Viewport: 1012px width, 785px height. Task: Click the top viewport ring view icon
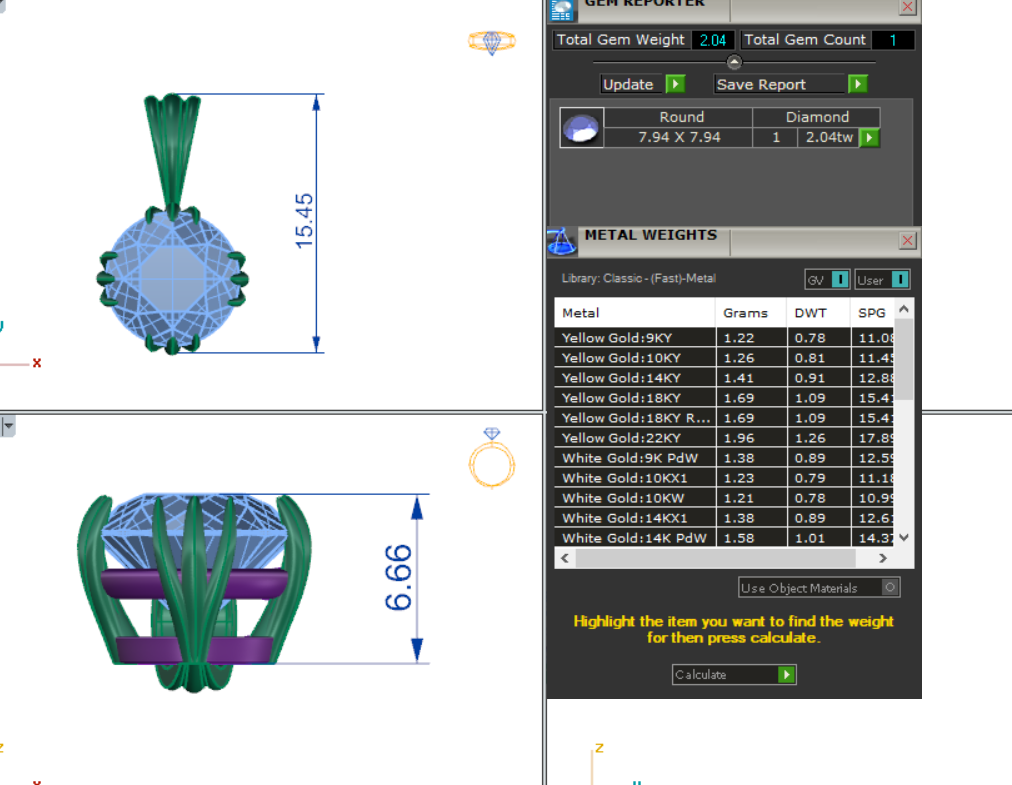(491, 42)
